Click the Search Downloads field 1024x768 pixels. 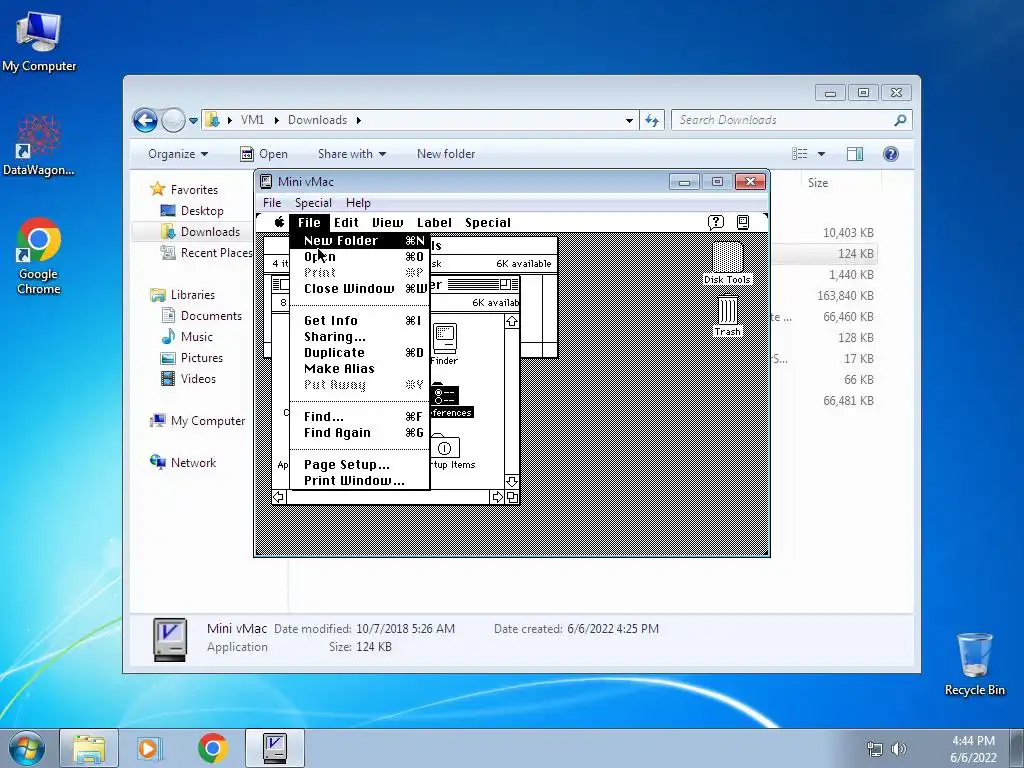[784, 120]
